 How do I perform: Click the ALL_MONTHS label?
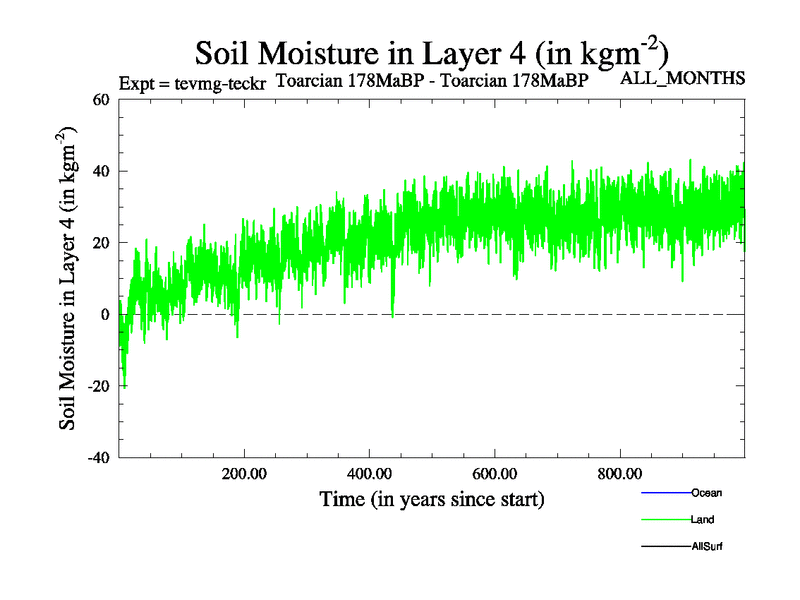pyautogui.click(x=683, y=78)
